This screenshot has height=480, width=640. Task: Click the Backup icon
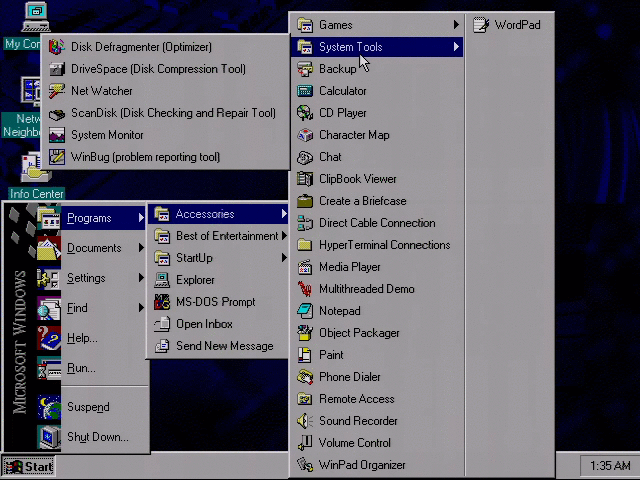tap(305, 69)
